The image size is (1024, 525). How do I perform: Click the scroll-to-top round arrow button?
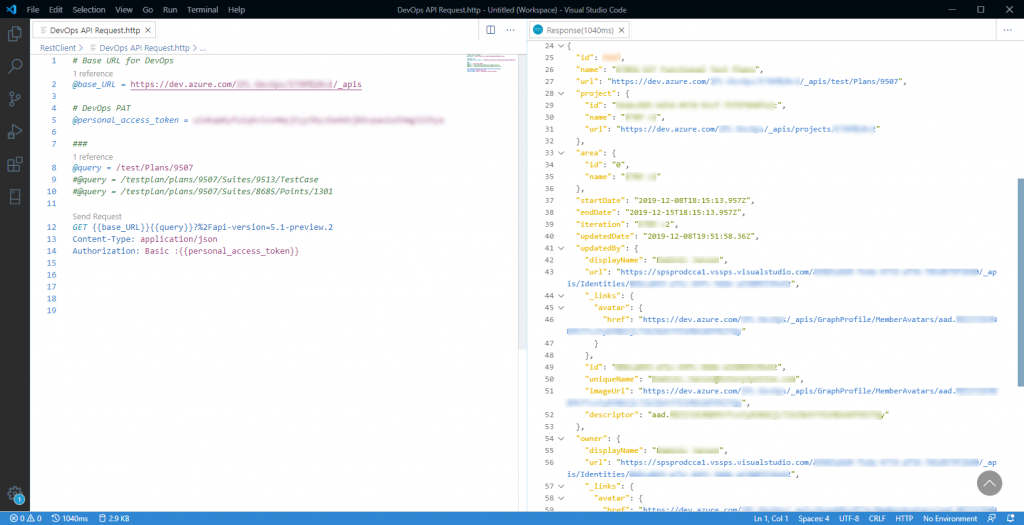tap(989, 483)
